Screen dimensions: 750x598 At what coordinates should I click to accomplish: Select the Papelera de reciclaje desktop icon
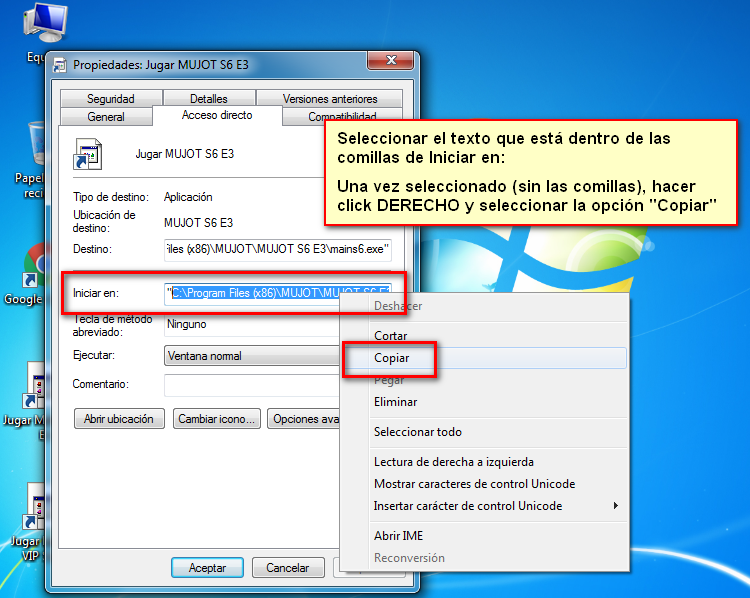pos(37,144)
